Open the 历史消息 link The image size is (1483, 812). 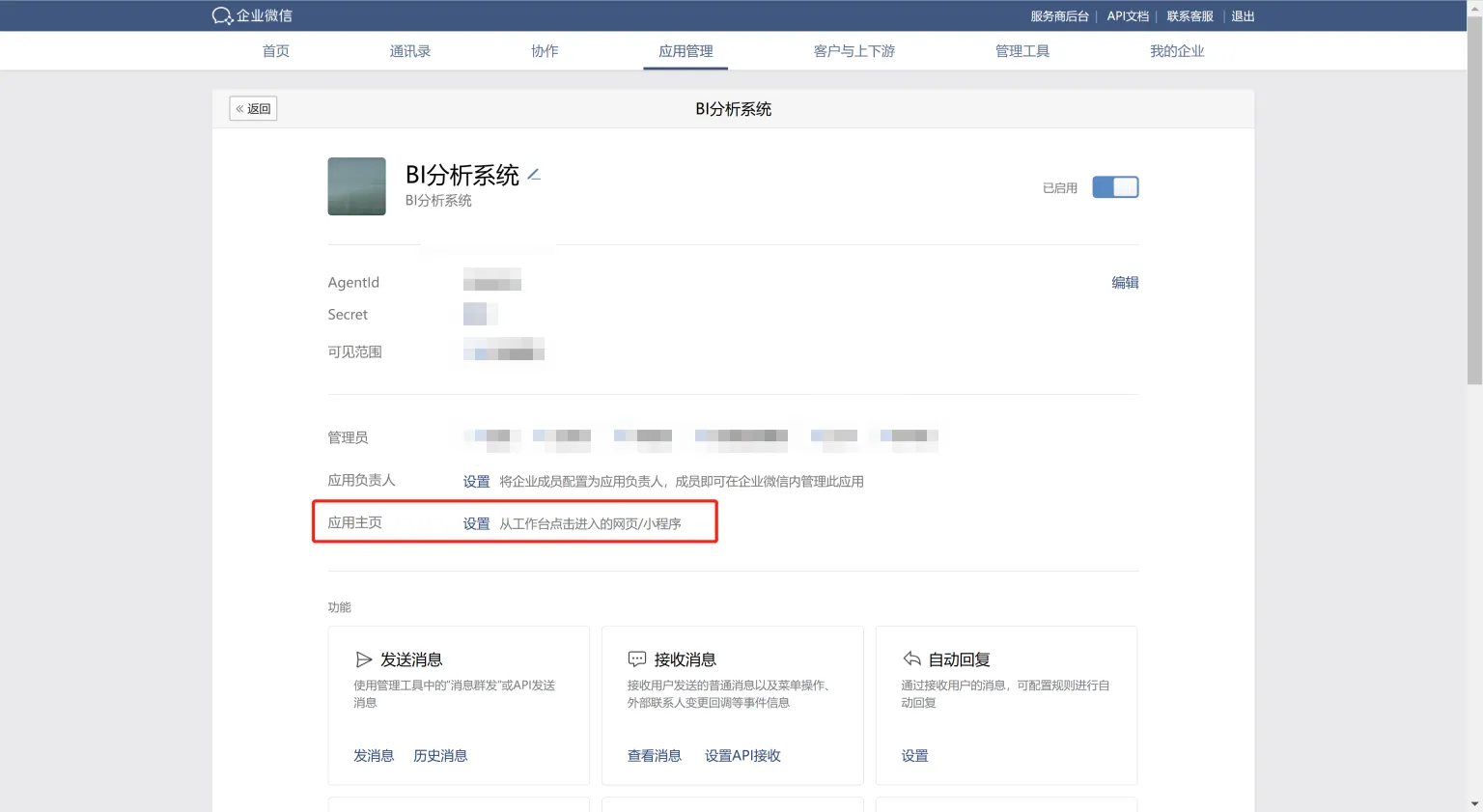pos(440,756)
